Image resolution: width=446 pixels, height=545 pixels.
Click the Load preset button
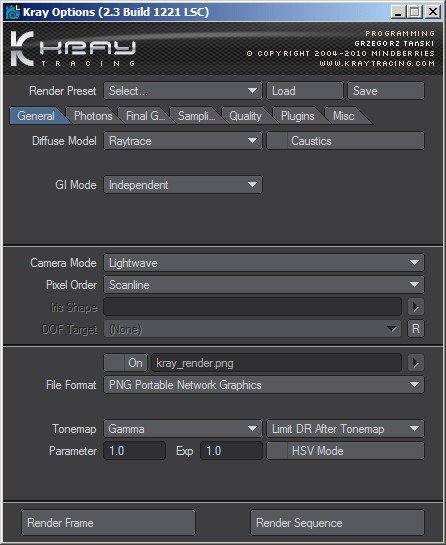pos(305,91)
